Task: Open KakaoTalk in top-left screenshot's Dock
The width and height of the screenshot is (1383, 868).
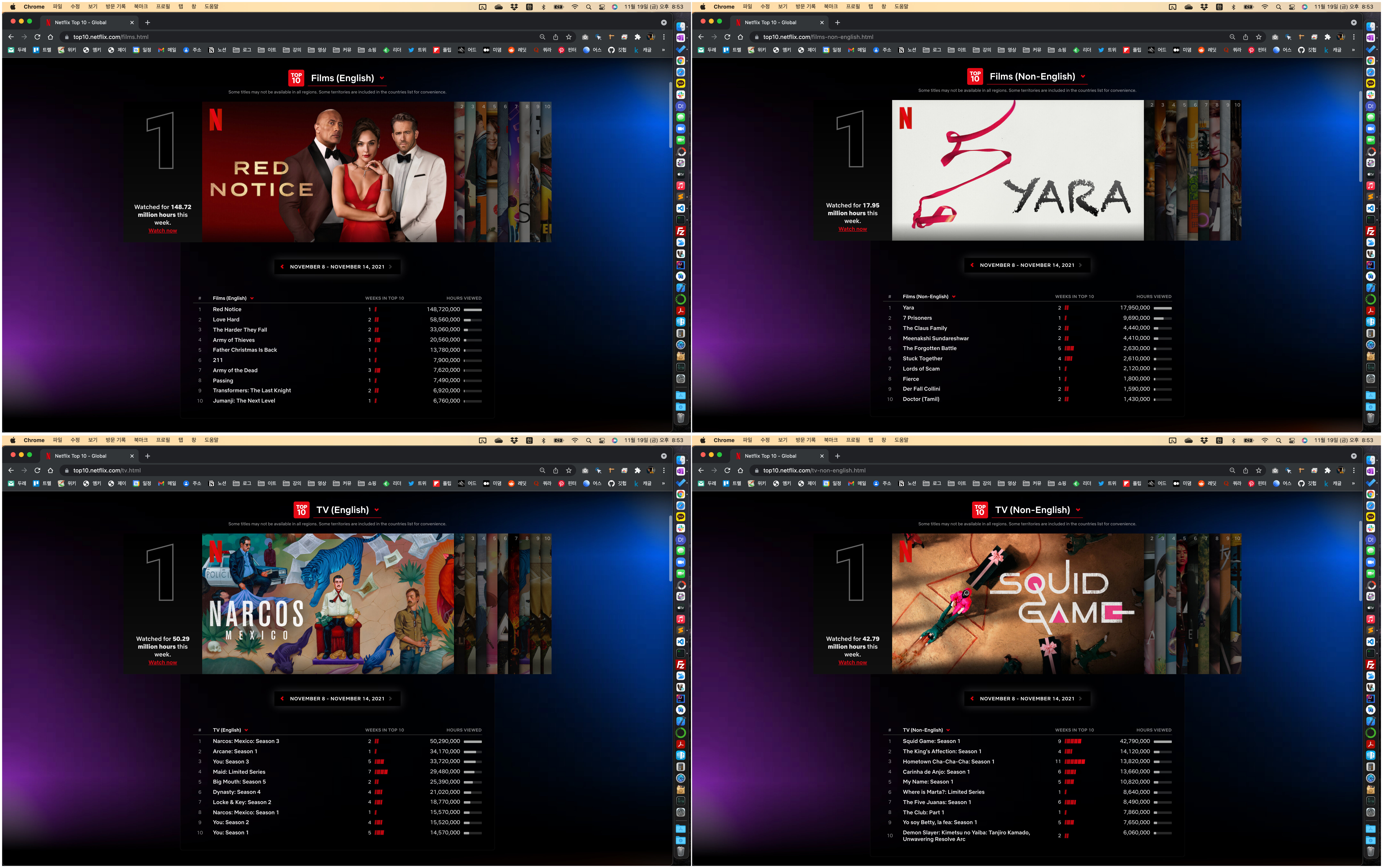Action: [681, 83]
